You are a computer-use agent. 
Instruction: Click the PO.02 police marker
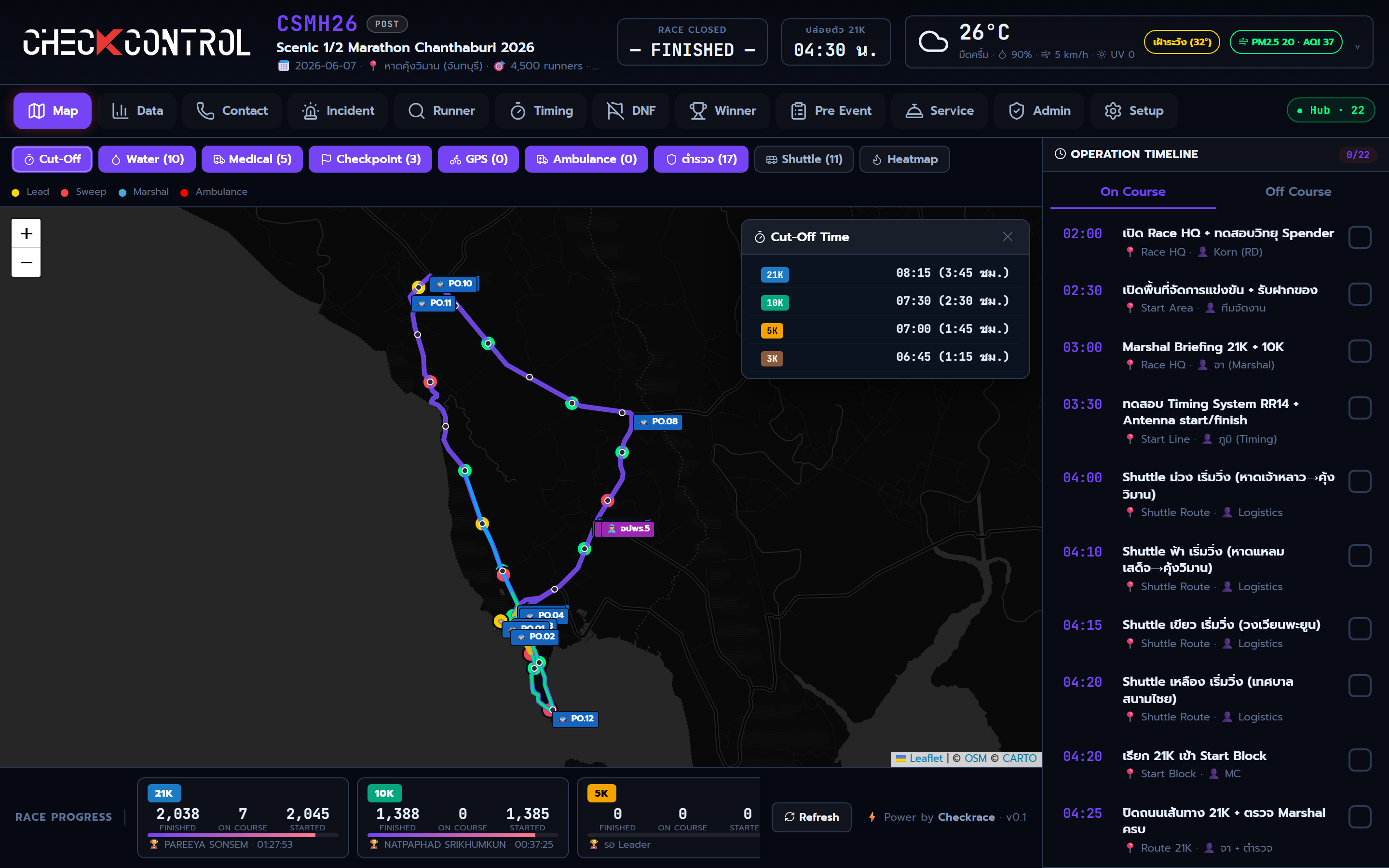tap(535, 637)
